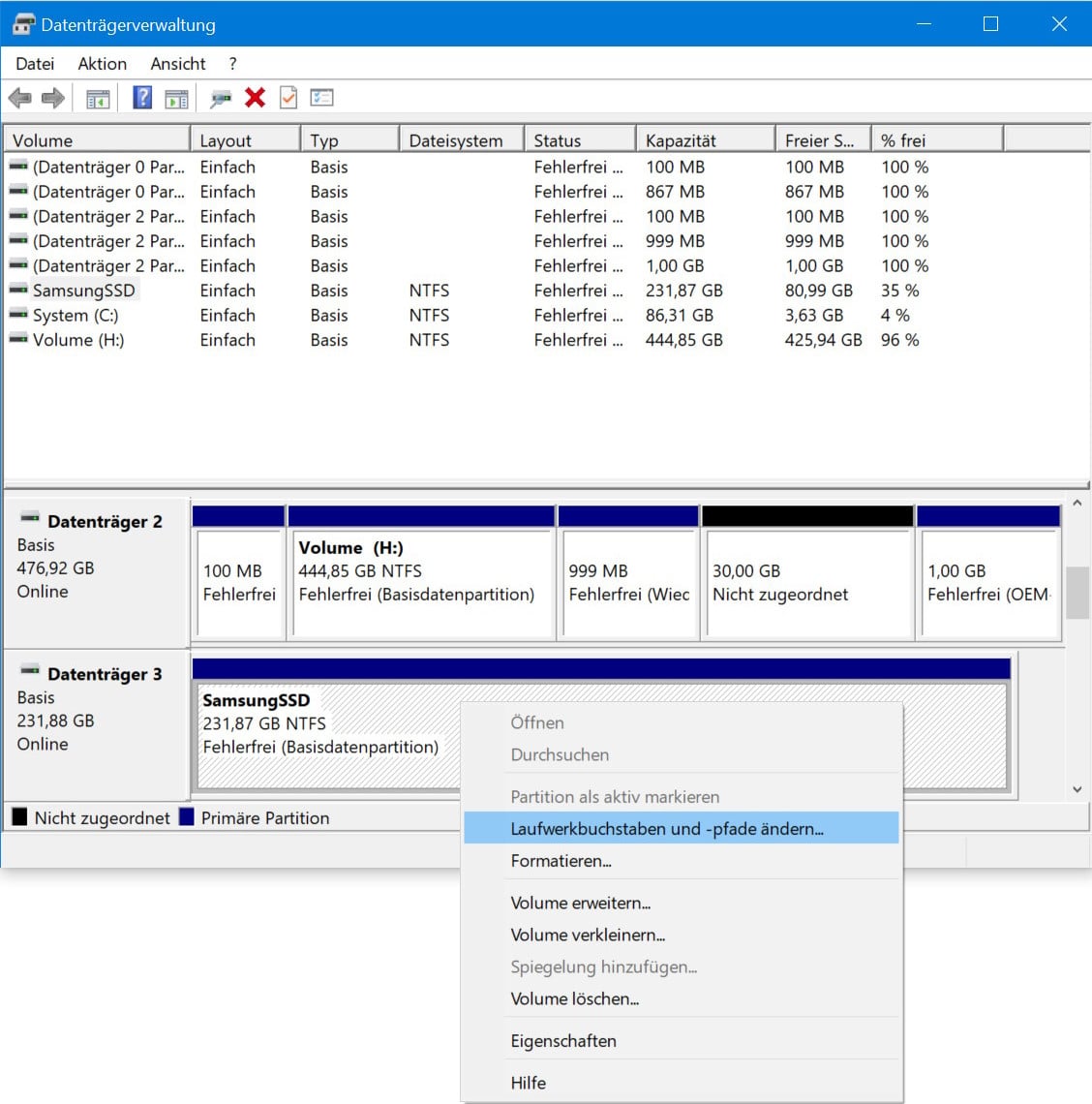Viewport: 1092px width, 1104px height.
Task: Click the drive icon of System (C:) row
Action: [19, 315]
